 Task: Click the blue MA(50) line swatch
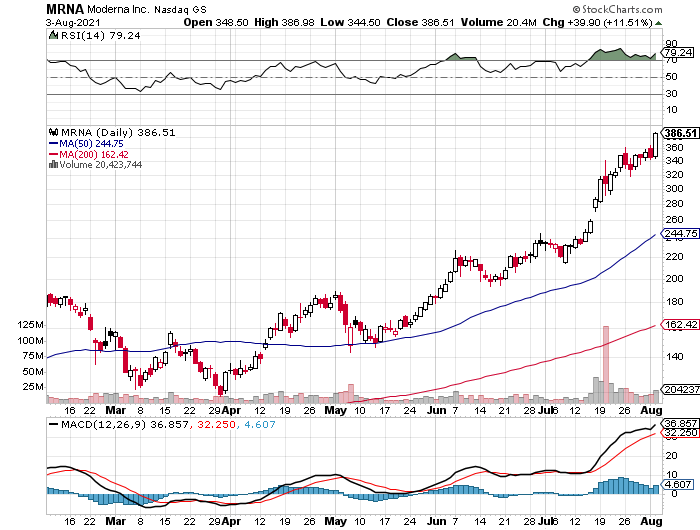(53, 144)
